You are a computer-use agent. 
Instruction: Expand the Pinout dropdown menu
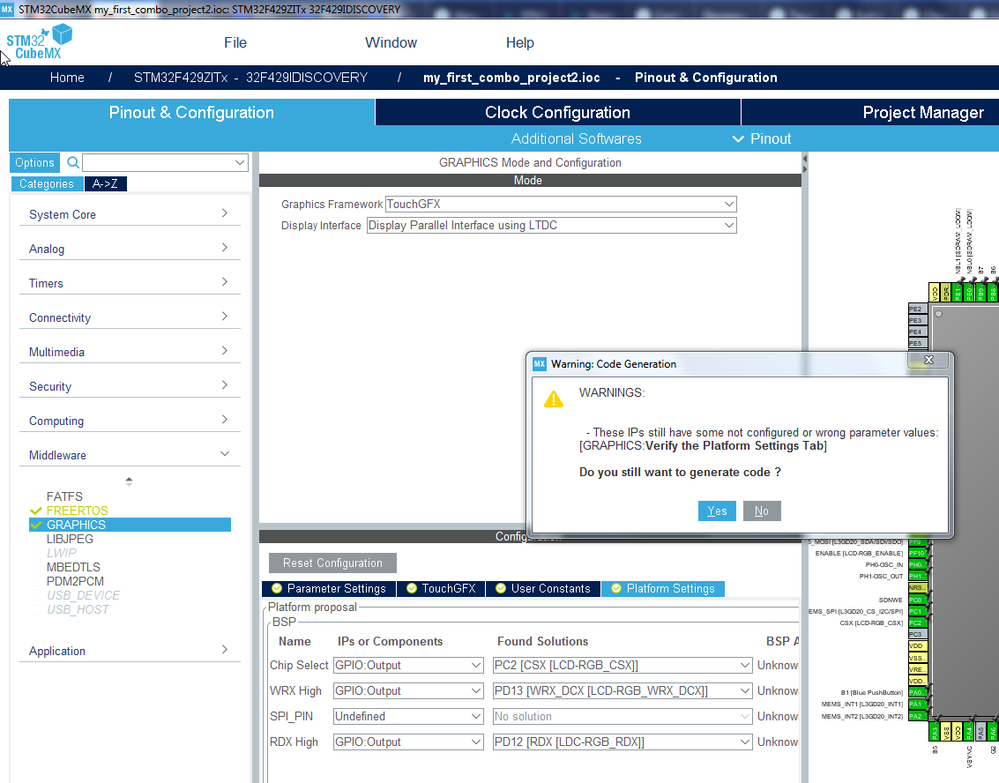click(x=762, y=139)
